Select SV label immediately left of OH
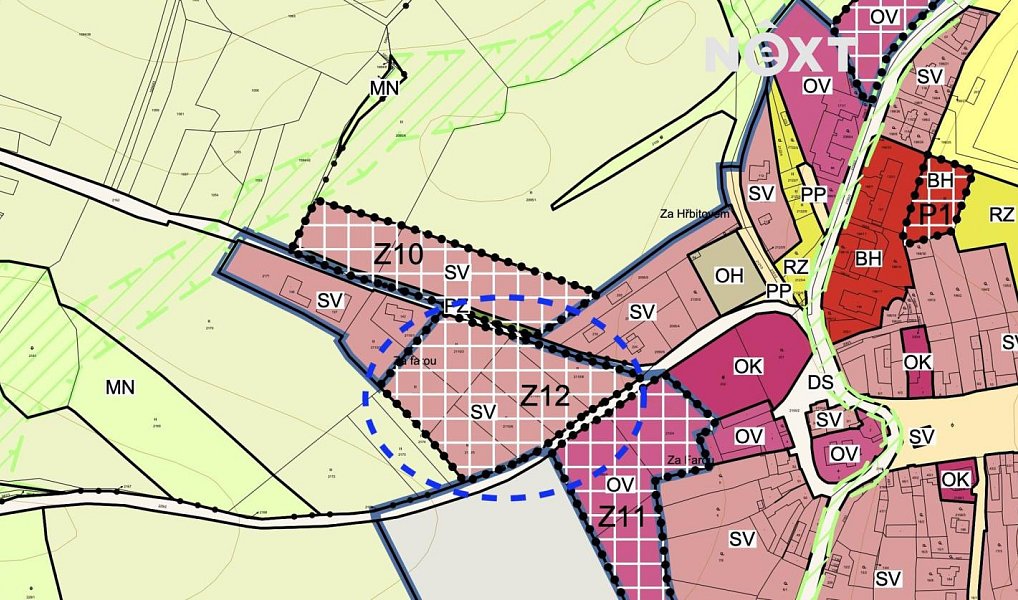The height and width of the screenshot is (600, 1018). 642,312
